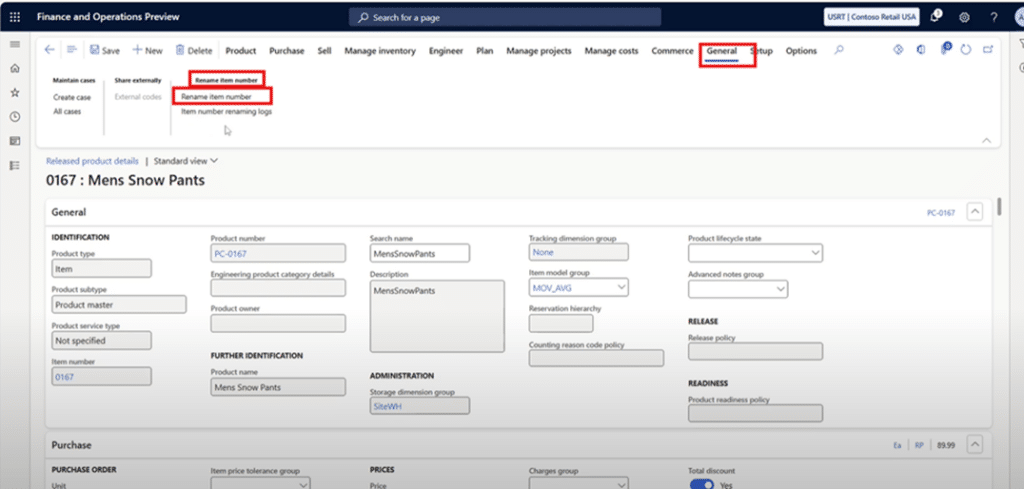
Task: Open settings gear in header
Action: [x=964, y=18]
